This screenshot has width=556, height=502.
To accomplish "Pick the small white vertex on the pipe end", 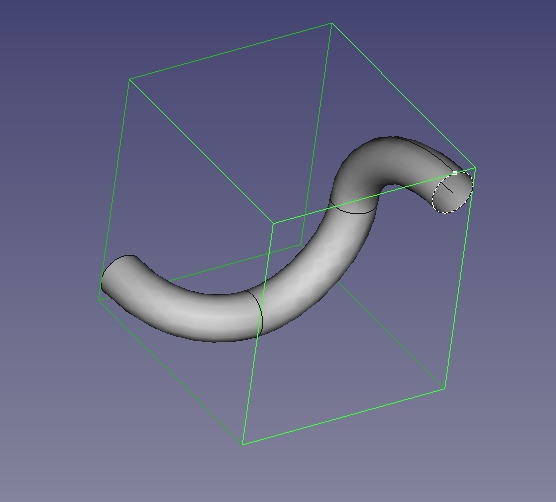I will coord(455,173).
